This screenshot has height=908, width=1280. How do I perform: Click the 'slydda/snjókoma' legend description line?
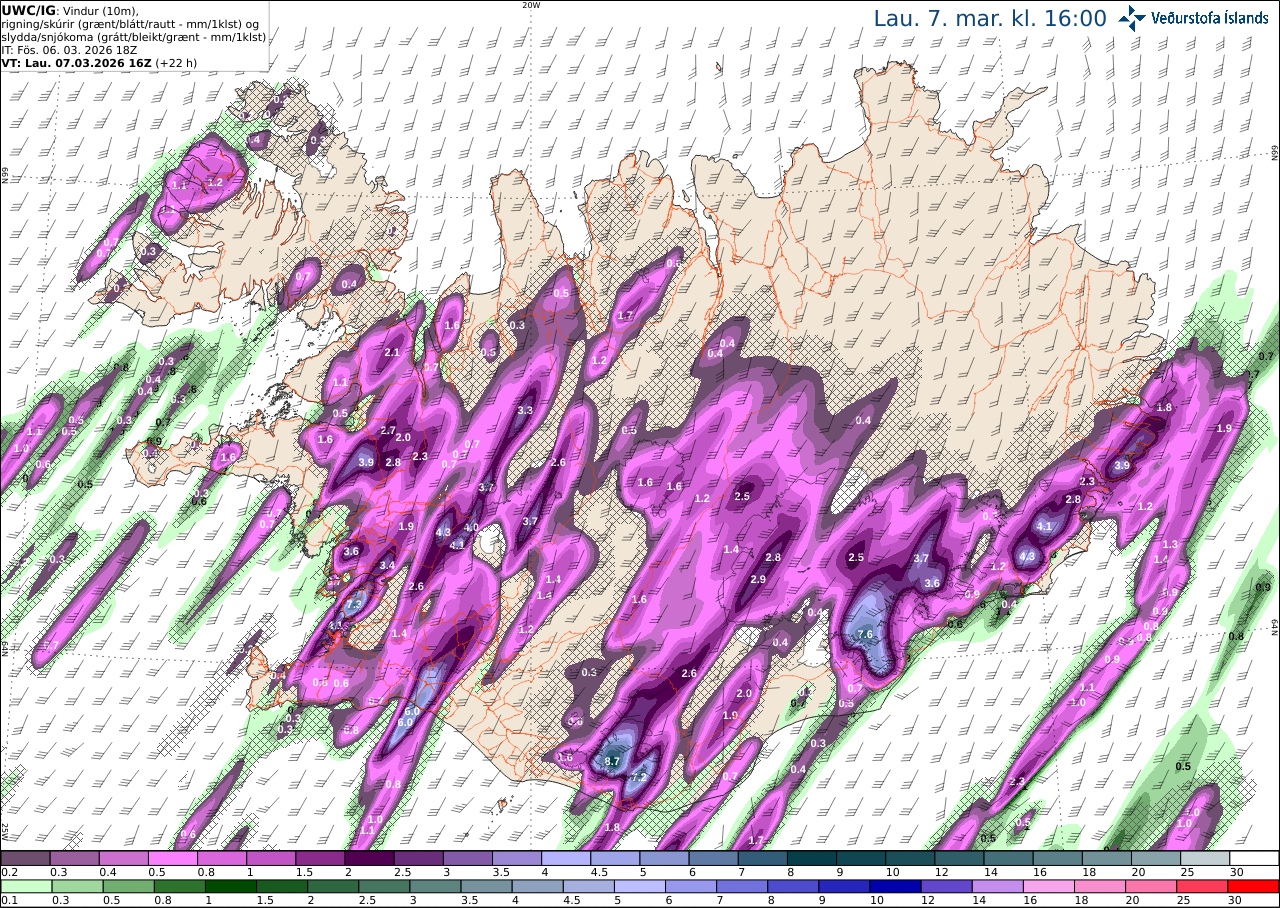134,37
